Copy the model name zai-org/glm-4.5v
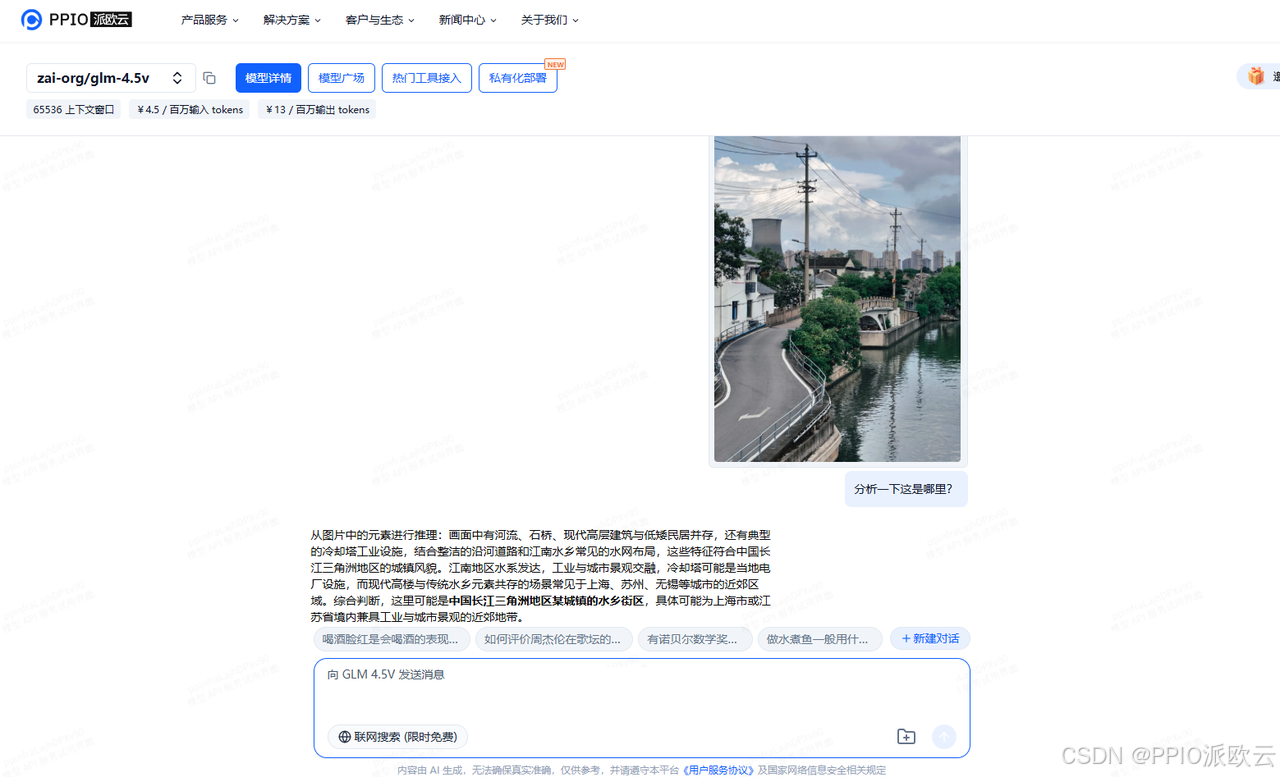The image size is (1280, 777). tap(209, 78)
